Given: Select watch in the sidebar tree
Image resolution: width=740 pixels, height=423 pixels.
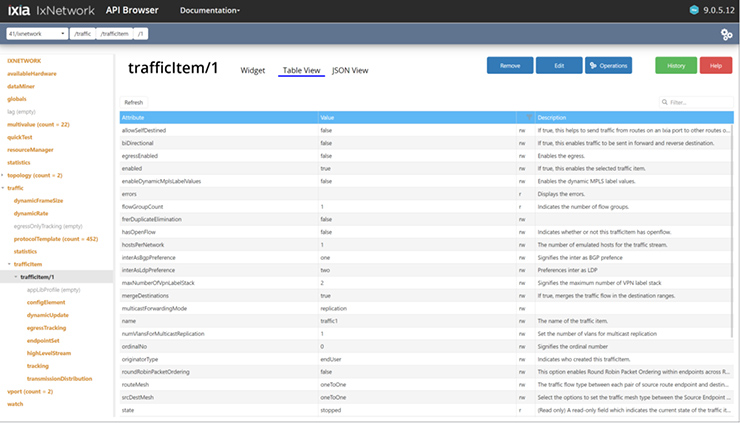Looking at the screenshot, I should tap(15, 404).
